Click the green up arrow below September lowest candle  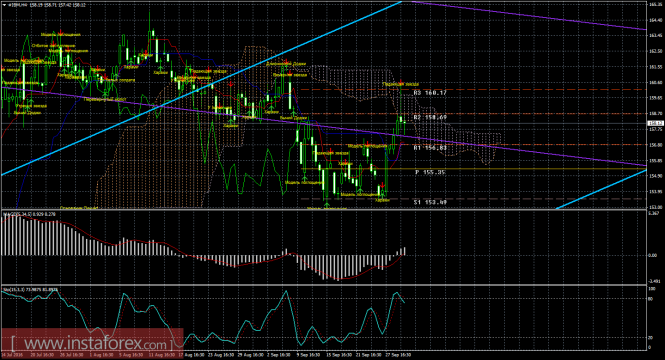pos(327,205)
